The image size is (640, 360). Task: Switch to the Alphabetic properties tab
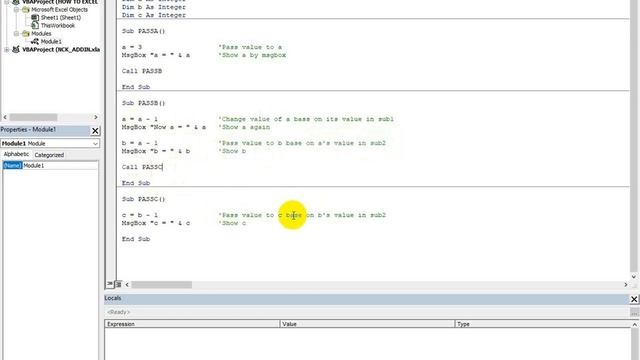coord(16,154)
